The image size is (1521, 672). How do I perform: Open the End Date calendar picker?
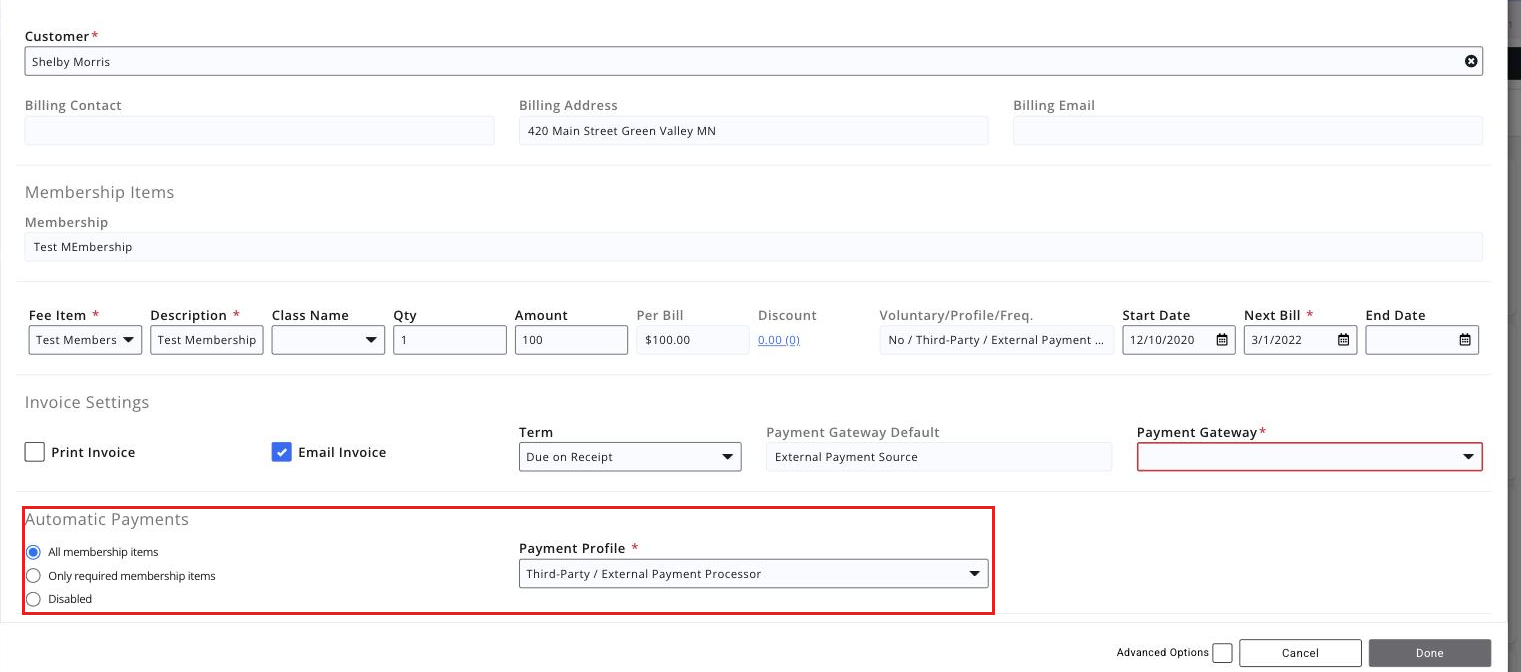[1464, 340]
